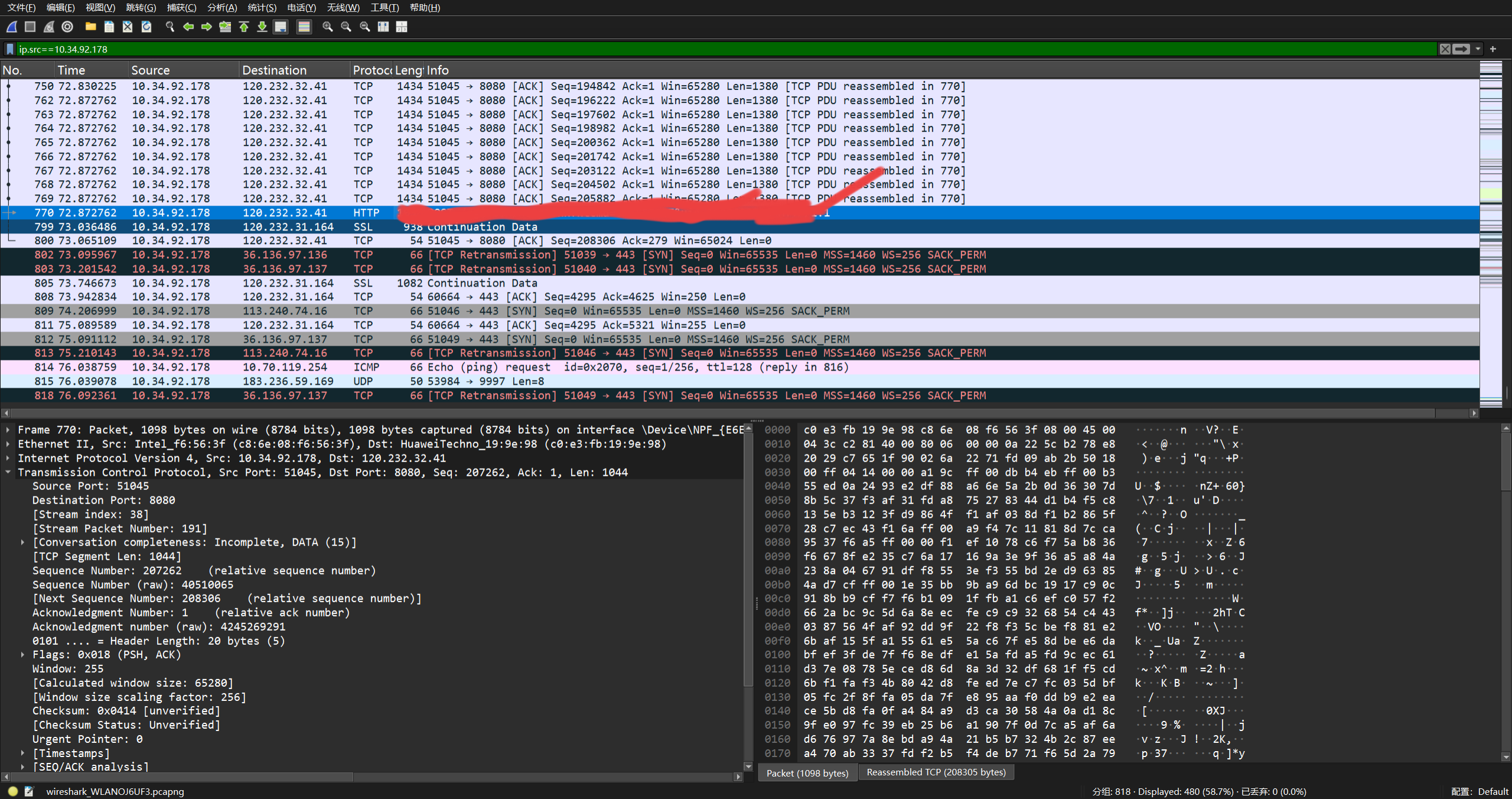Open the filter history dropdown arrow
This screenshot has width=1512, height=799.
click(x=1478, y=49)
